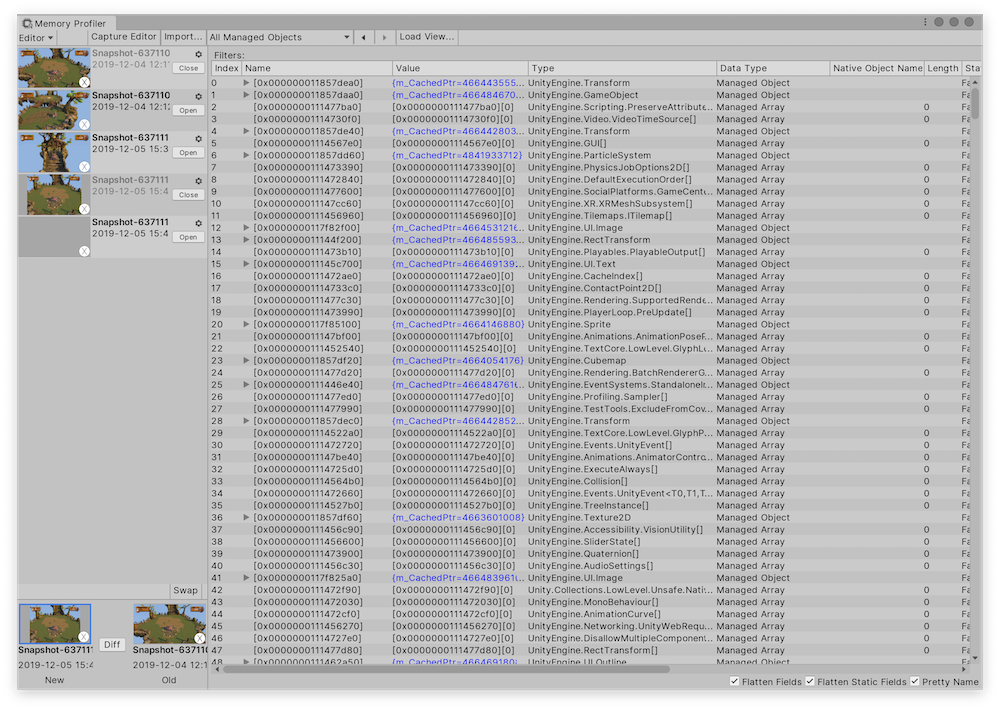Click the back arrow beside All Managed Objects
The height and width of the screenshot is (710, 1000).
coord(363,35)
